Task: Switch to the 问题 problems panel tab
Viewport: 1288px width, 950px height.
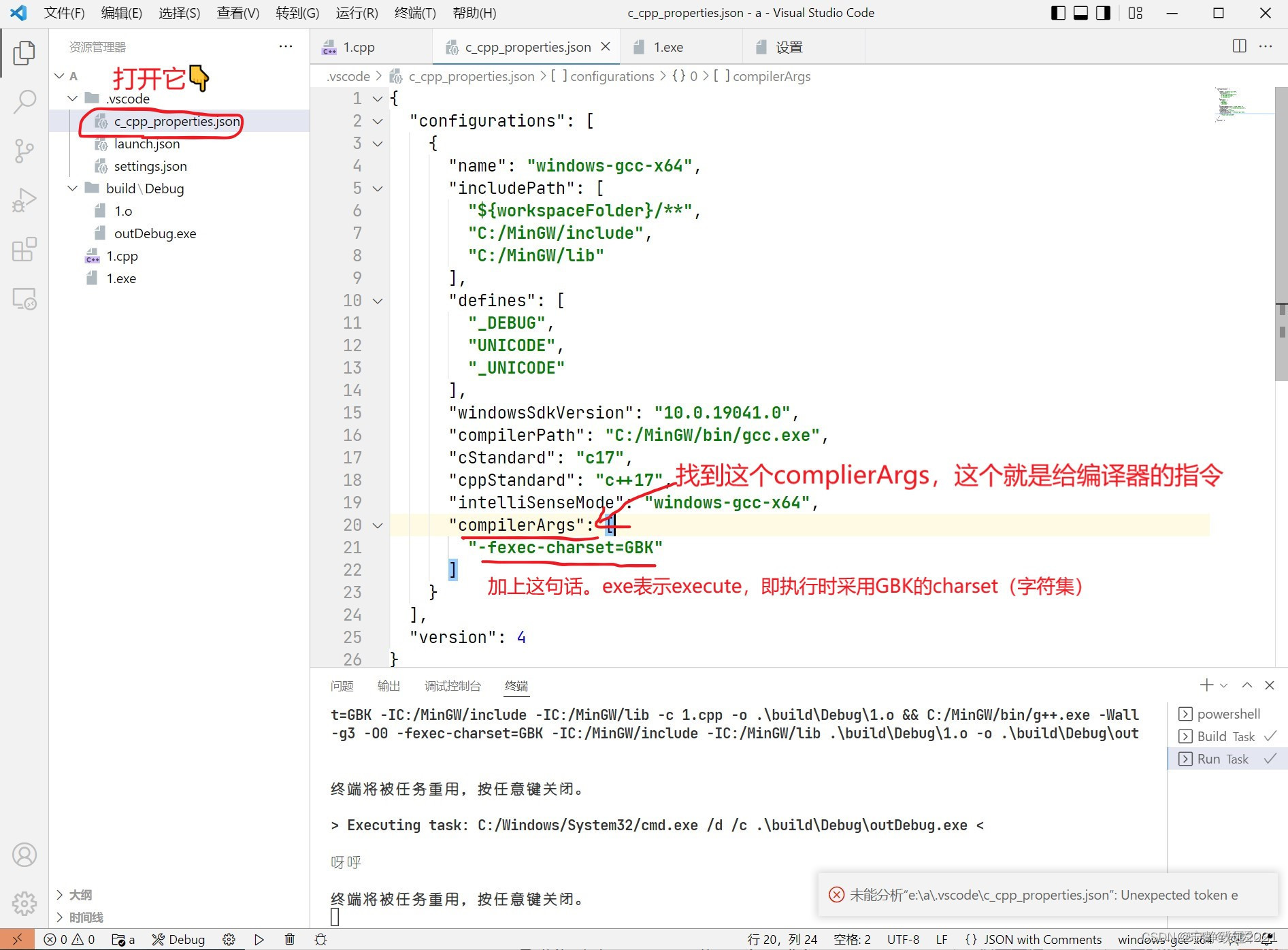Action: pyautogui.click(x=342, y=686)
